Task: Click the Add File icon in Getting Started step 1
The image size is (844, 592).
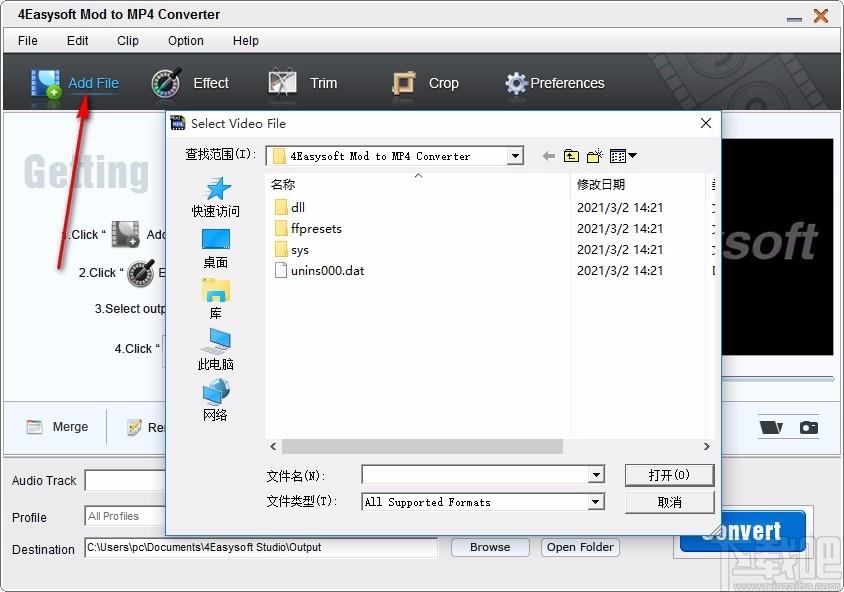Action: click(125, 235)
